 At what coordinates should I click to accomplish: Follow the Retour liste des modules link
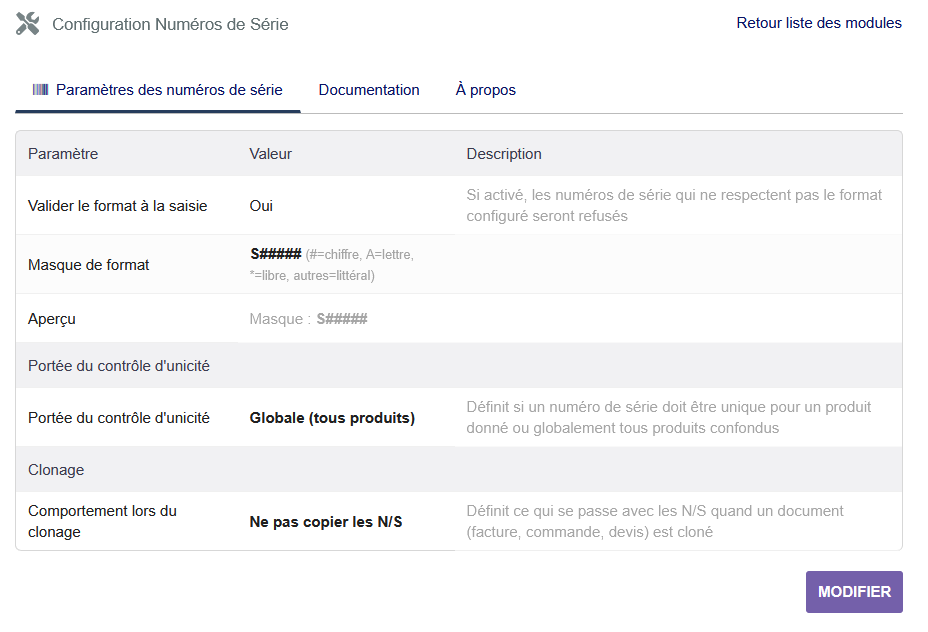[x=818, y=23]
